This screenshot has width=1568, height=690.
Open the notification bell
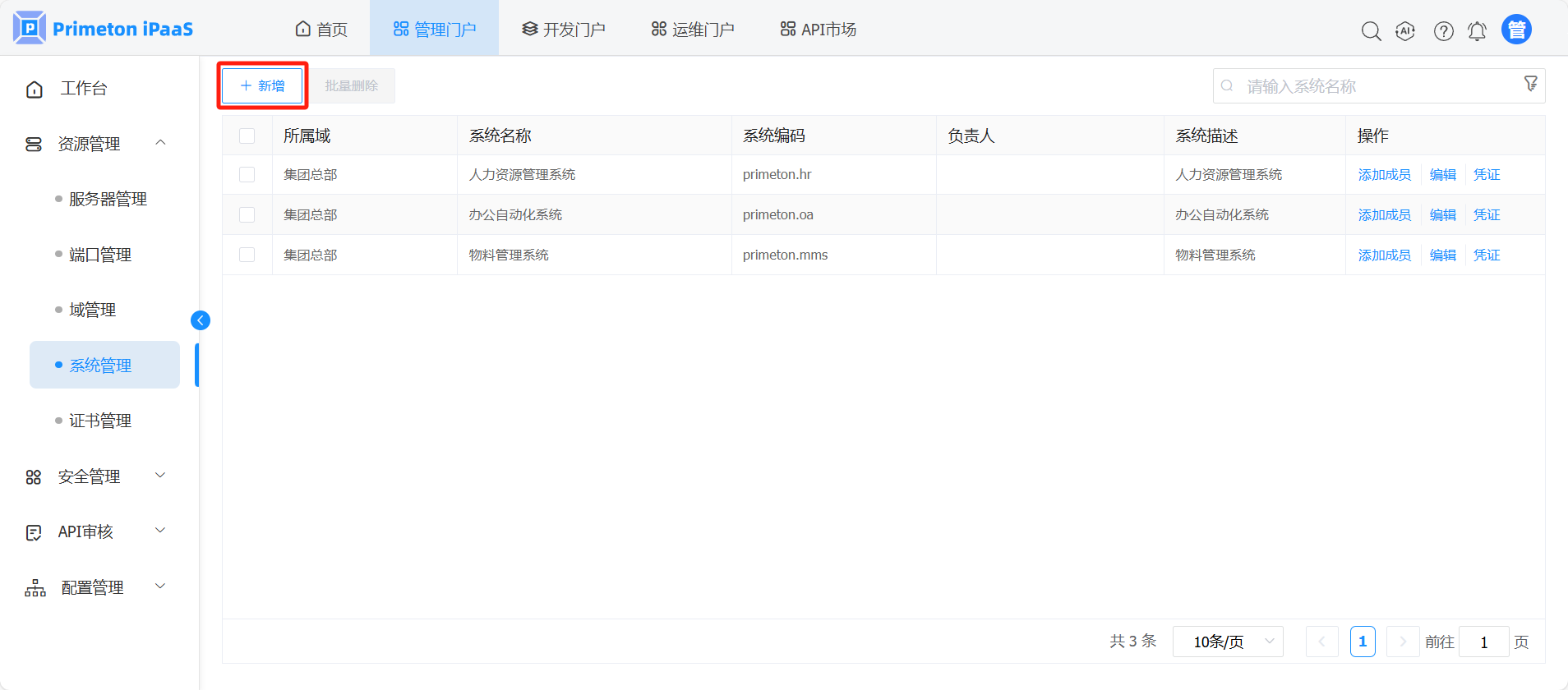click(x=1477, y=31)
